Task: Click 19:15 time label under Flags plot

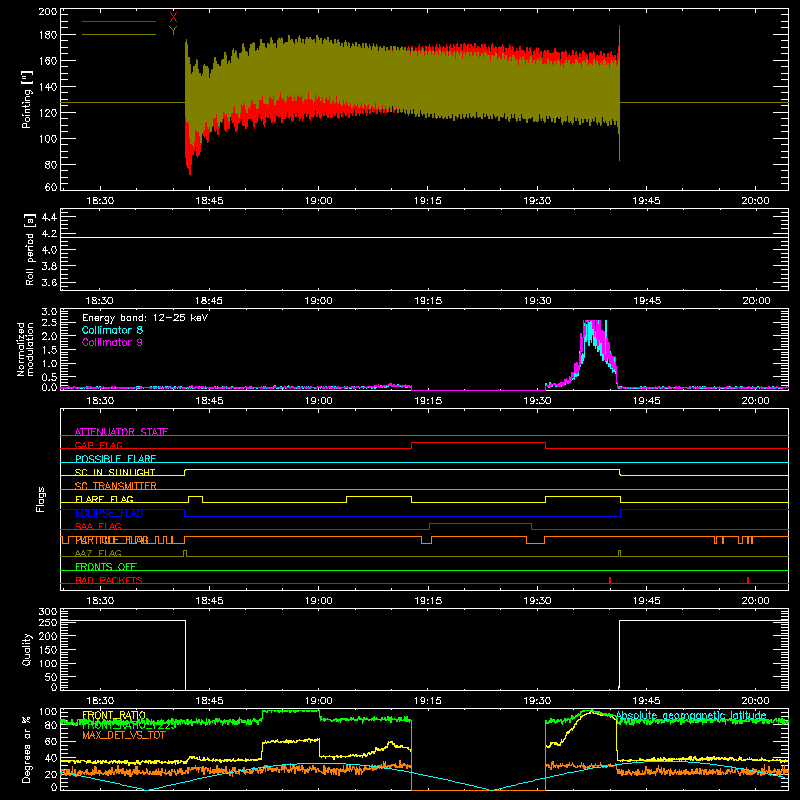Action: pyautogui.click(x=428, y=601)
